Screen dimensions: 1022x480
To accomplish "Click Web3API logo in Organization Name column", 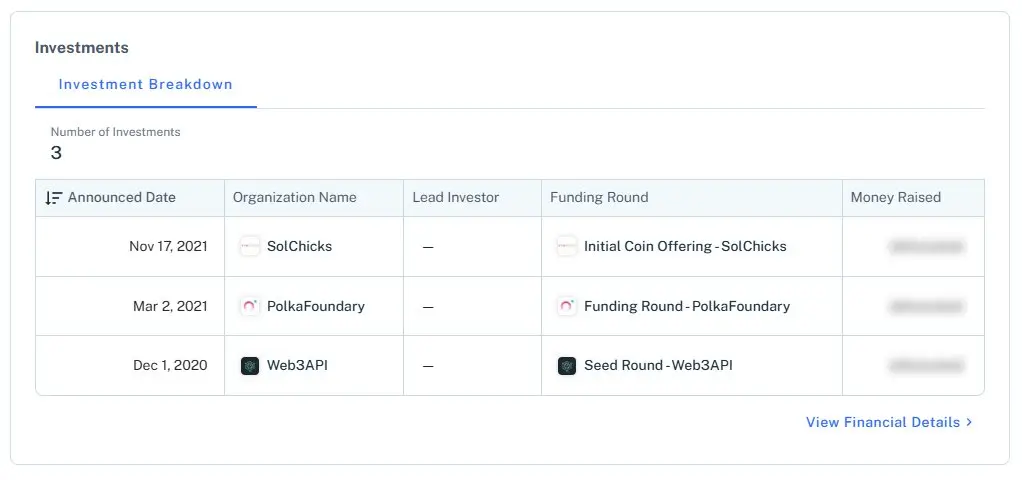I will coord(250,366).
